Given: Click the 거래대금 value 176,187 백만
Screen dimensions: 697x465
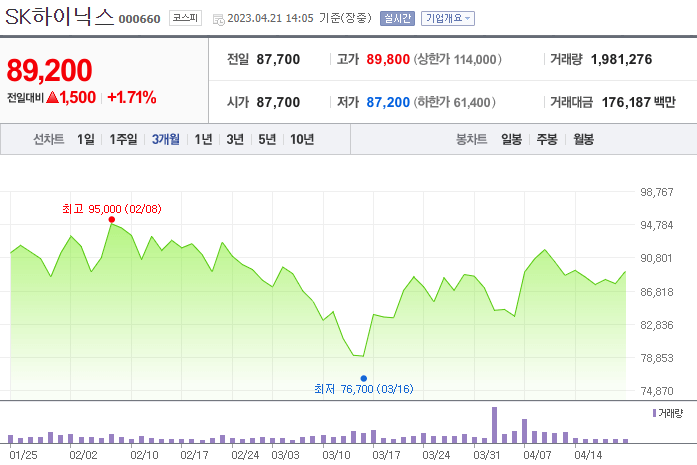Looking at the screenshot, I should (x=638, y=102).
